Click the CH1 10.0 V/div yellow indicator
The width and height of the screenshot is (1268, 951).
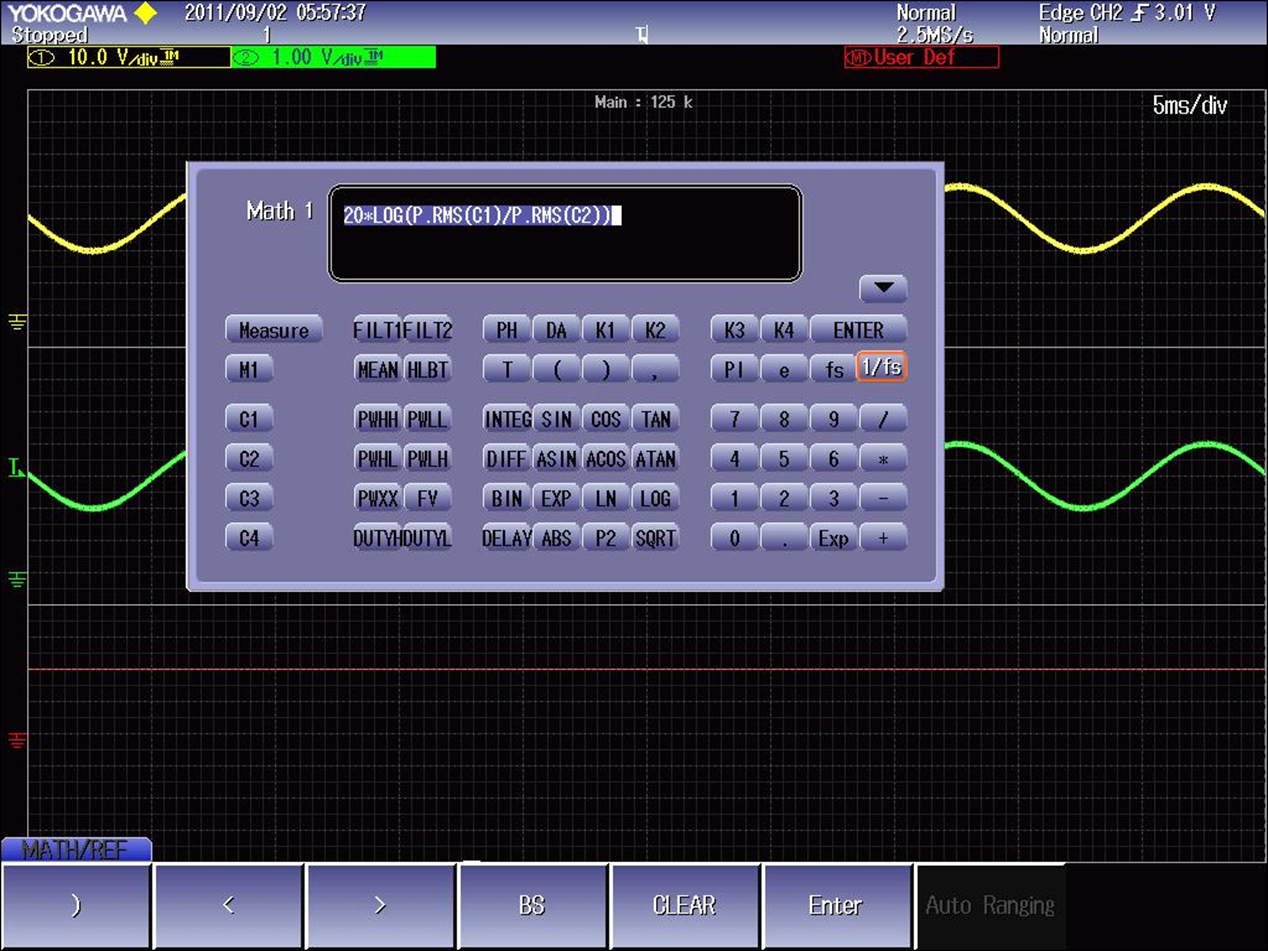[129, 57]
